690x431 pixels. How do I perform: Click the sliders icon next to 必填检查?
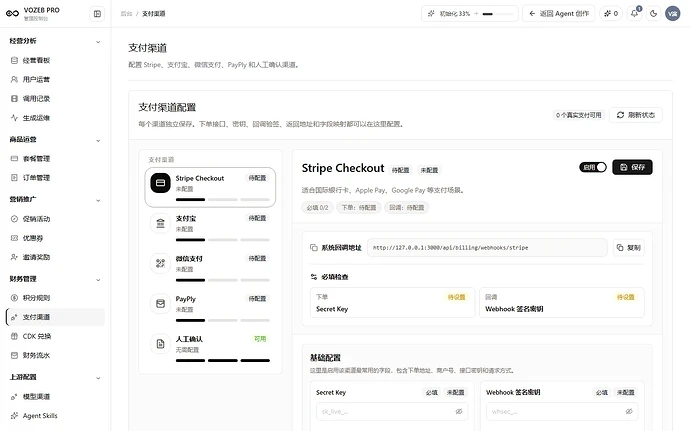tap(314, 277)
